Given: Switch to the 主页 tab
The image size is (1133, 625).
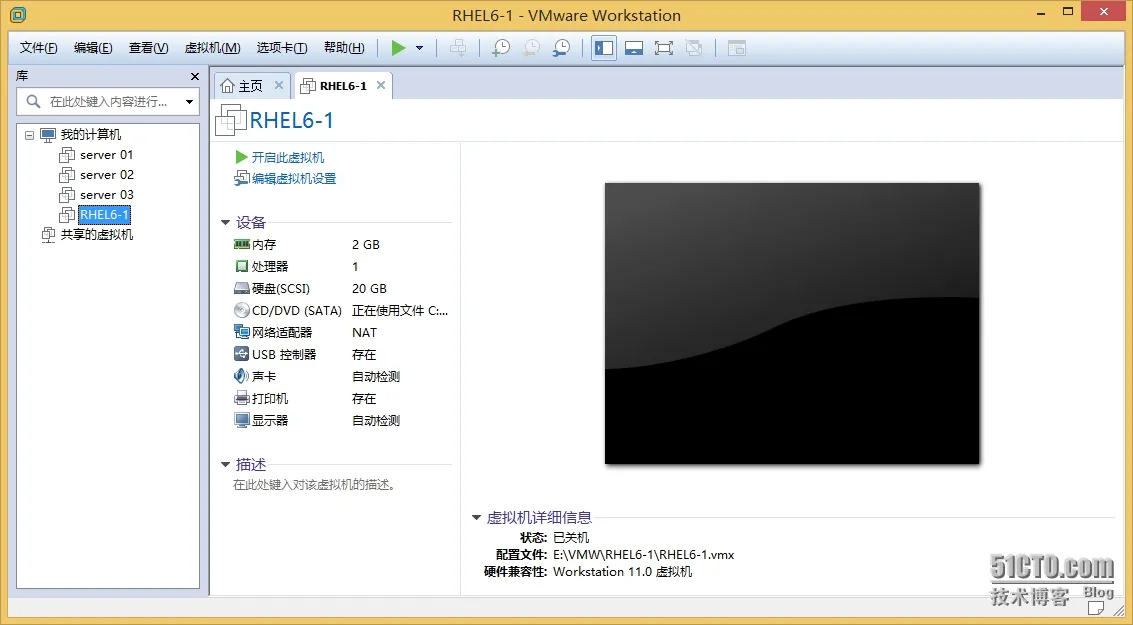Looking at the screenshot, I should click(250, 86).
